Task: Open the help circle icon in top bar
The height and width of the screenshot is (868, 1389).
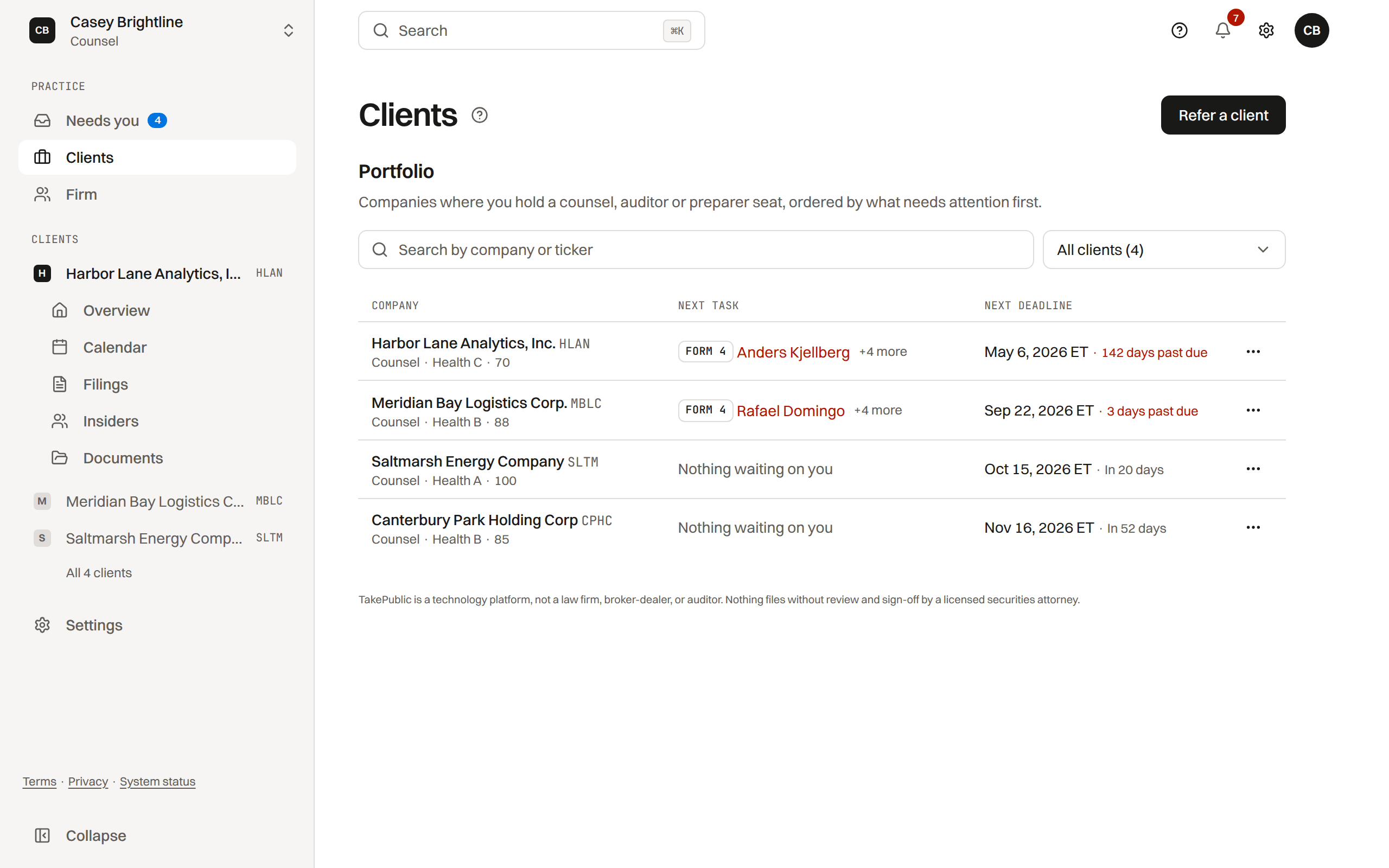Action: pyautogui.click(x=1179, y=30)
